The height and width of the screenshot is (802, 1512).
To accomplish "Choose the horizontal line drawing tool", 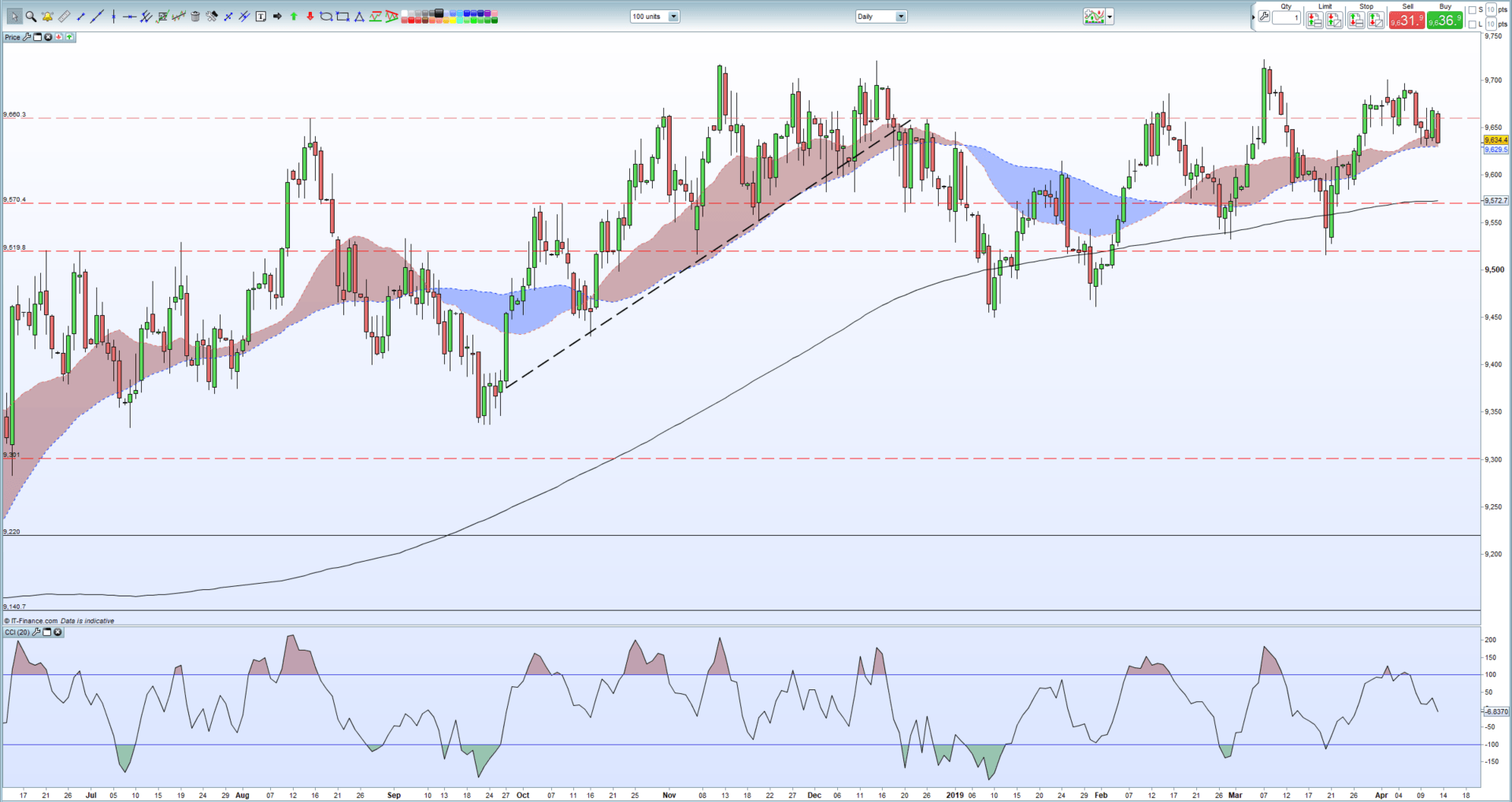I will tap(129, 17).
